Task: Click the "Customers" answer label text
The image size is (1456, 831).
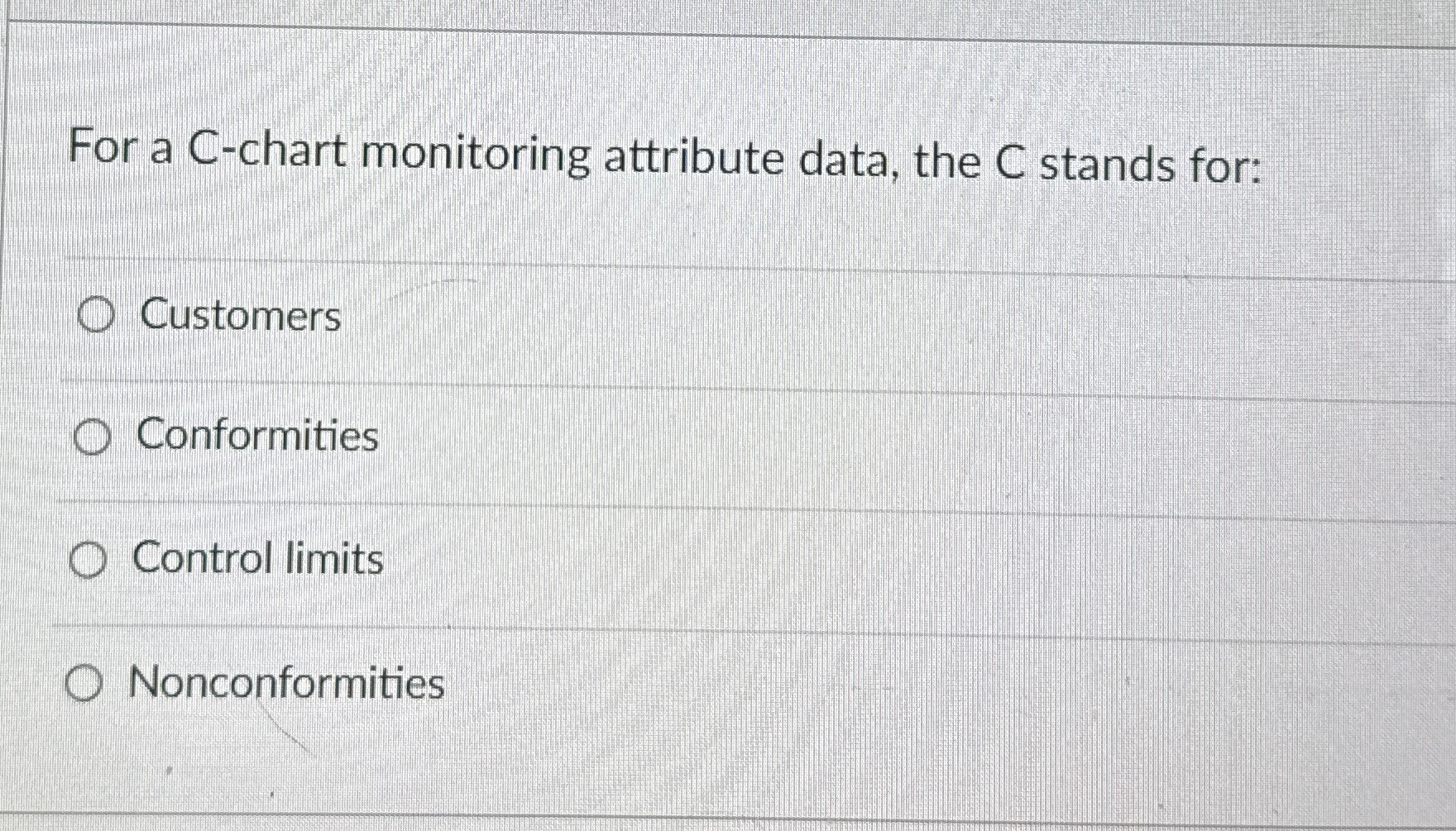Action: [x=240, y=316]
